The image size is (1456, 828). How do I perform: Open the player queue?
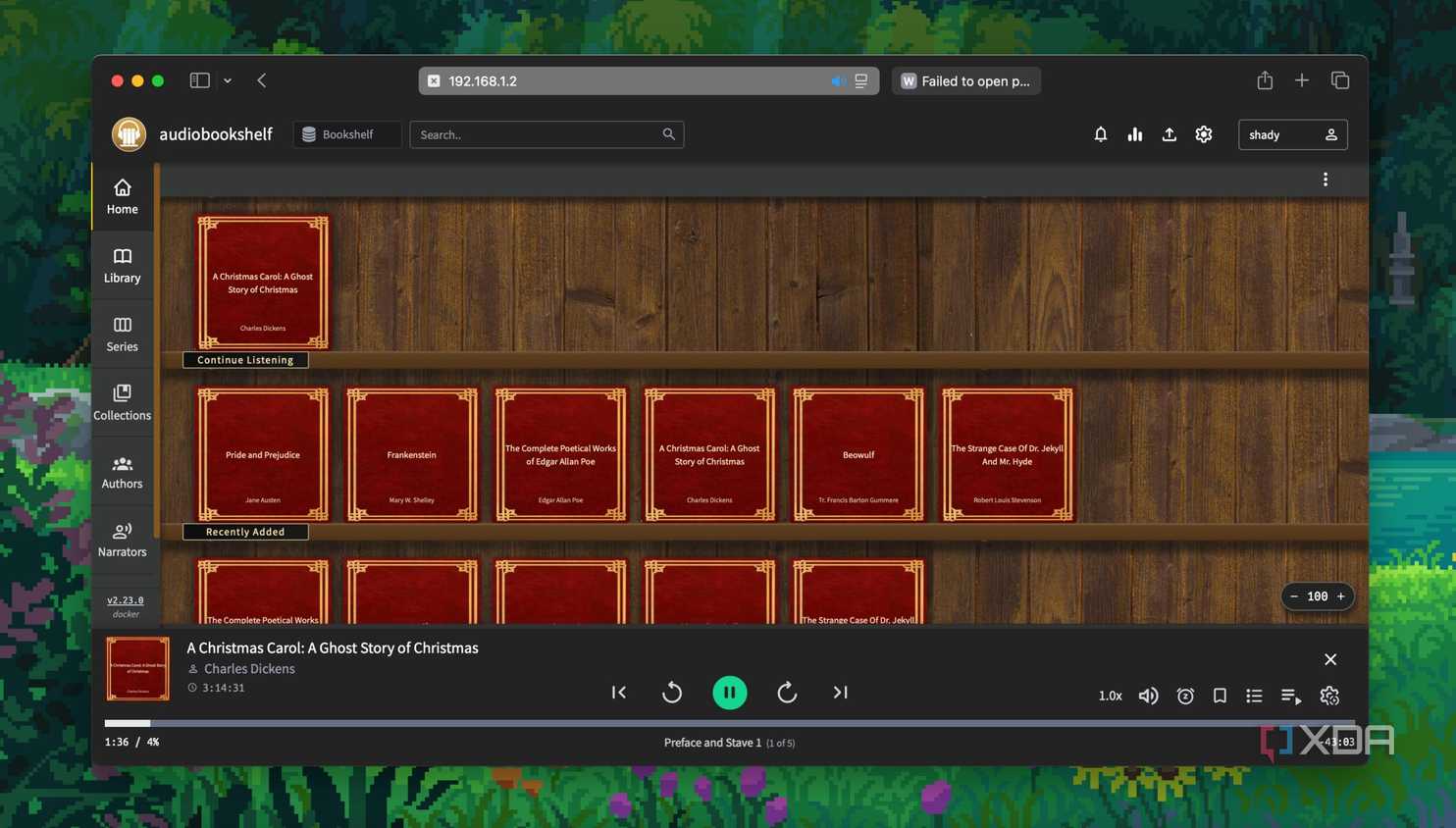[x=1291, y=696]
